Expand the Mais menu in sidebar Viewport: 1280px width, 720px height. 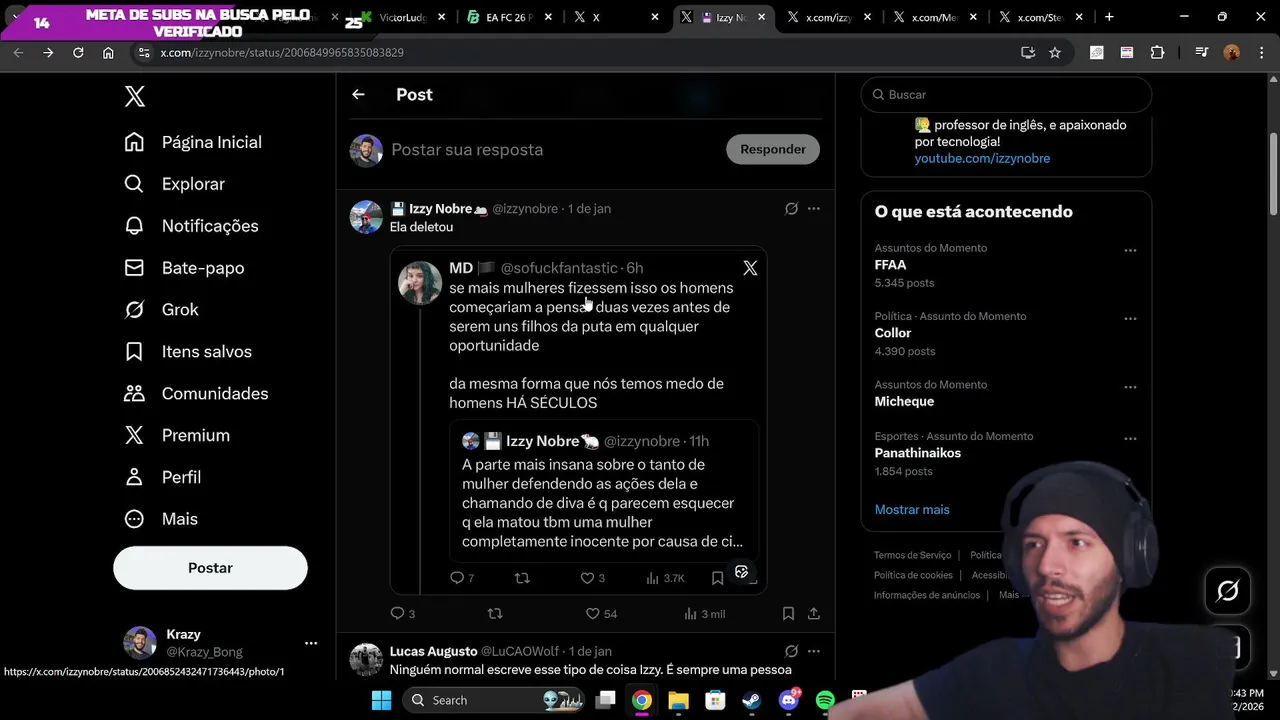click(x=160, y=519)
